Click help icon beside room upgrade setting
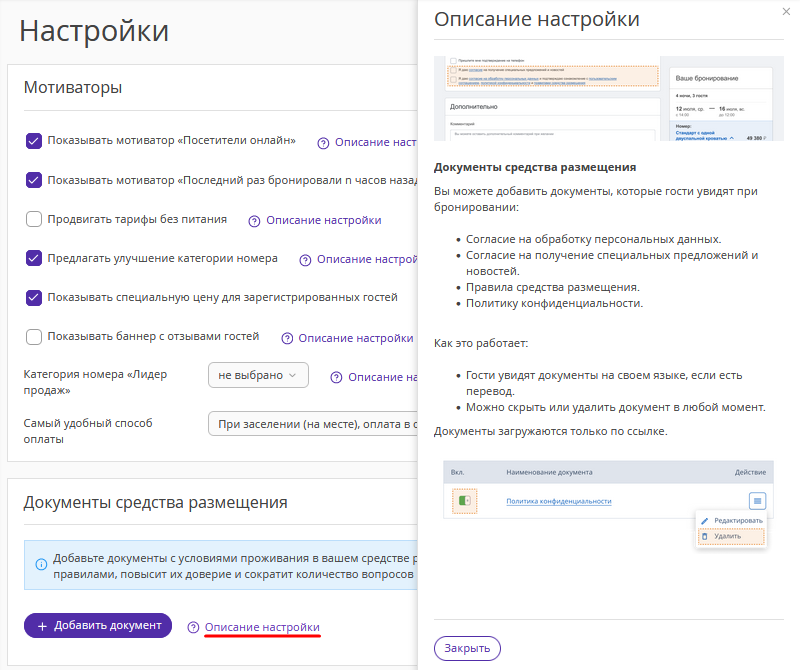 [305, 260]
